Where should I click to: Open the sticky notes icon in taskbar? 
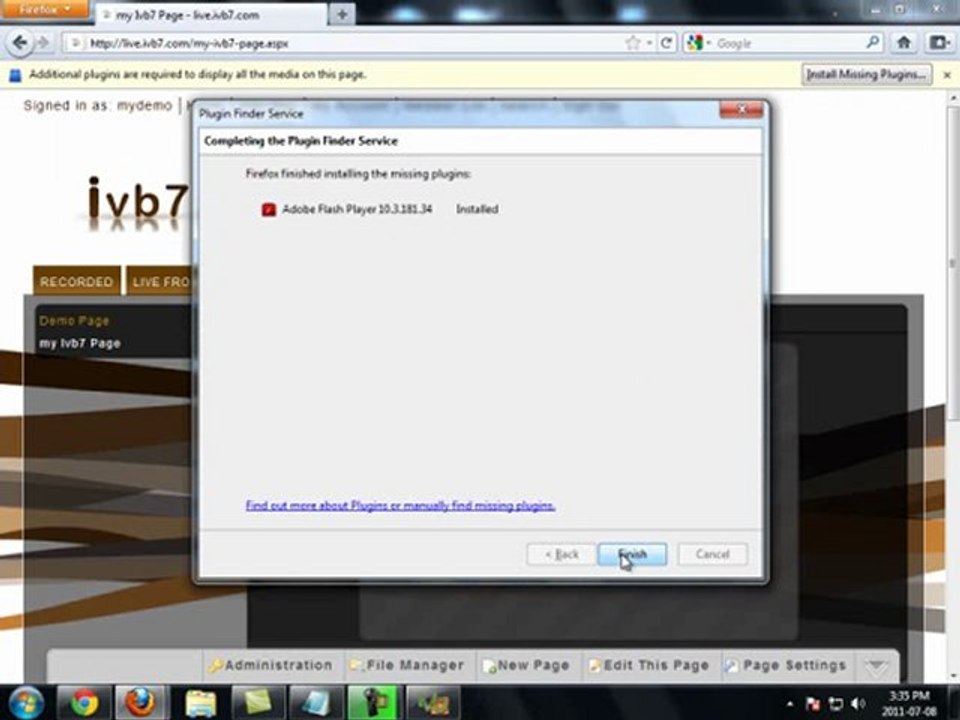258,702
